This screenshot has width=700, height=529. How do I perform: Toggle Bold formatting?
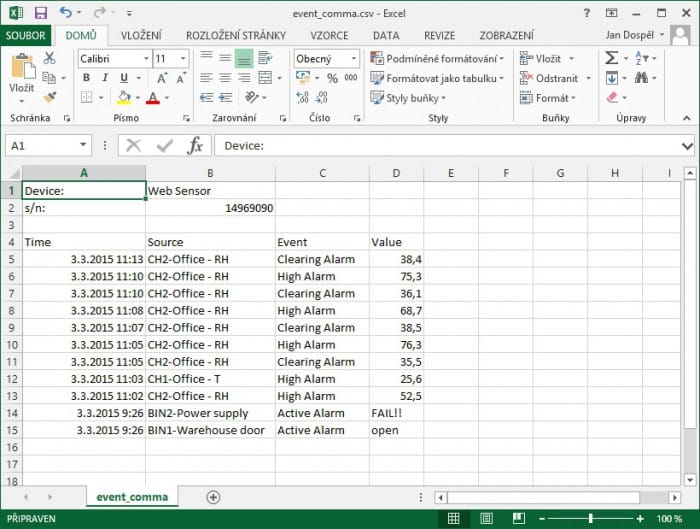click(86, 78)
